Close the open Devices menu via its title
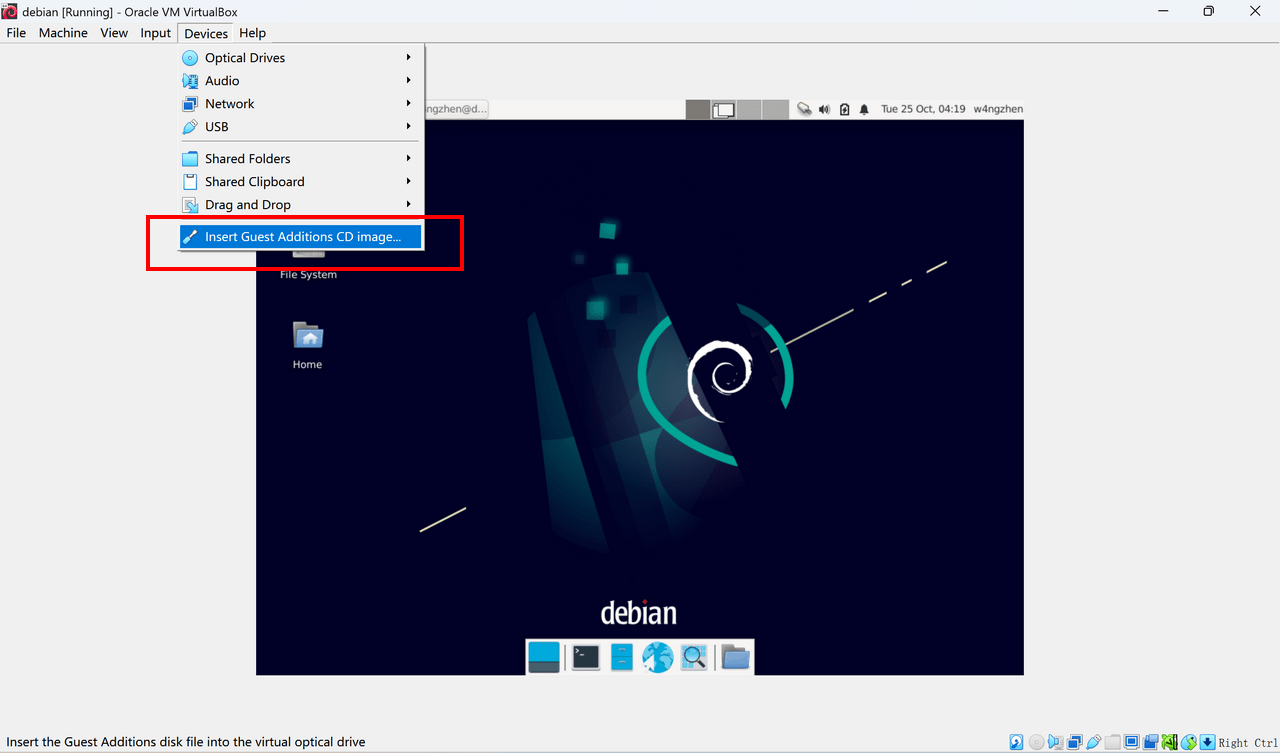 pos(206,33)
